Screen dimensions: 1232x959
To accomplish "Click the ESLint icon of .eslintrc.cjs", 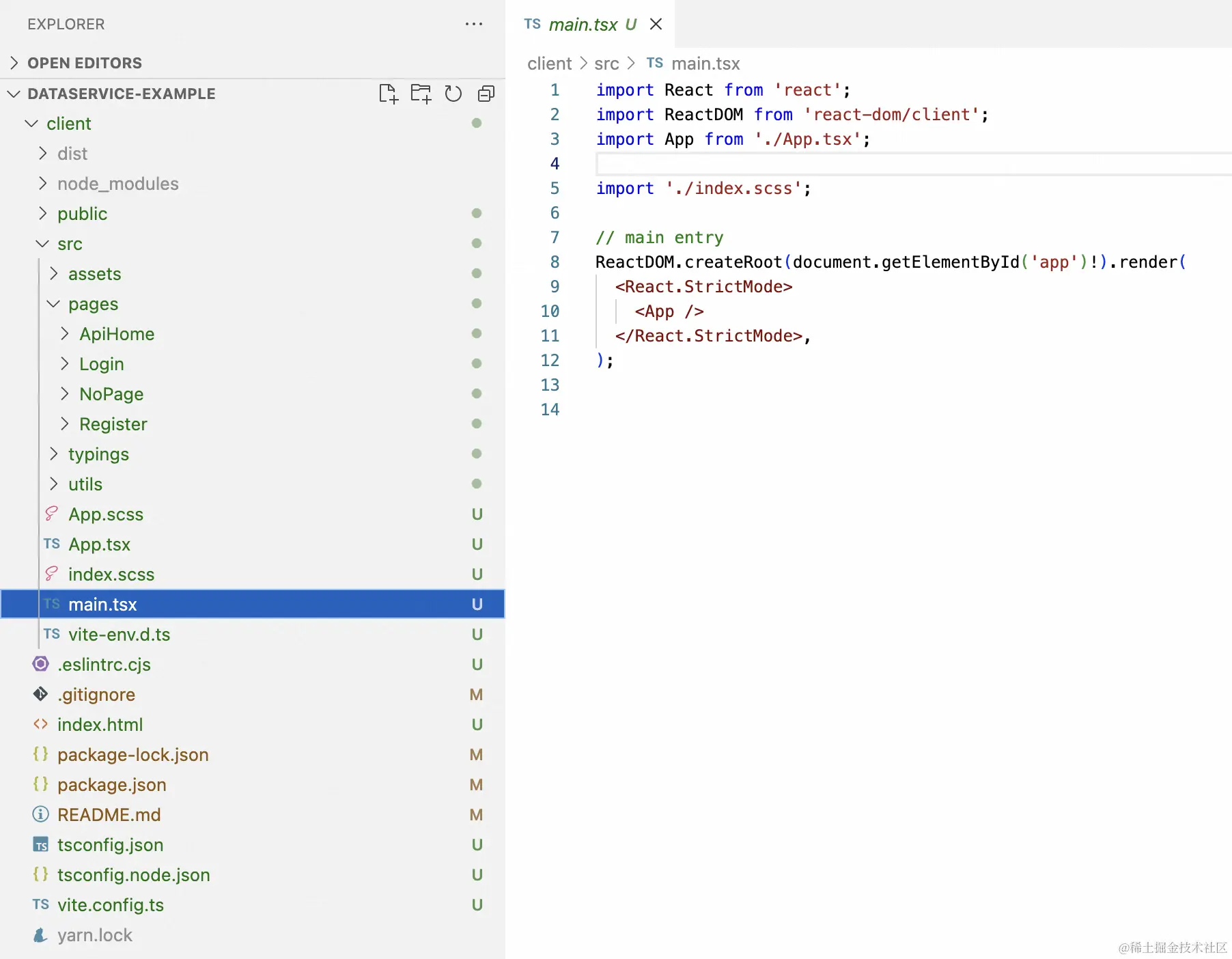I will point(41,664).
